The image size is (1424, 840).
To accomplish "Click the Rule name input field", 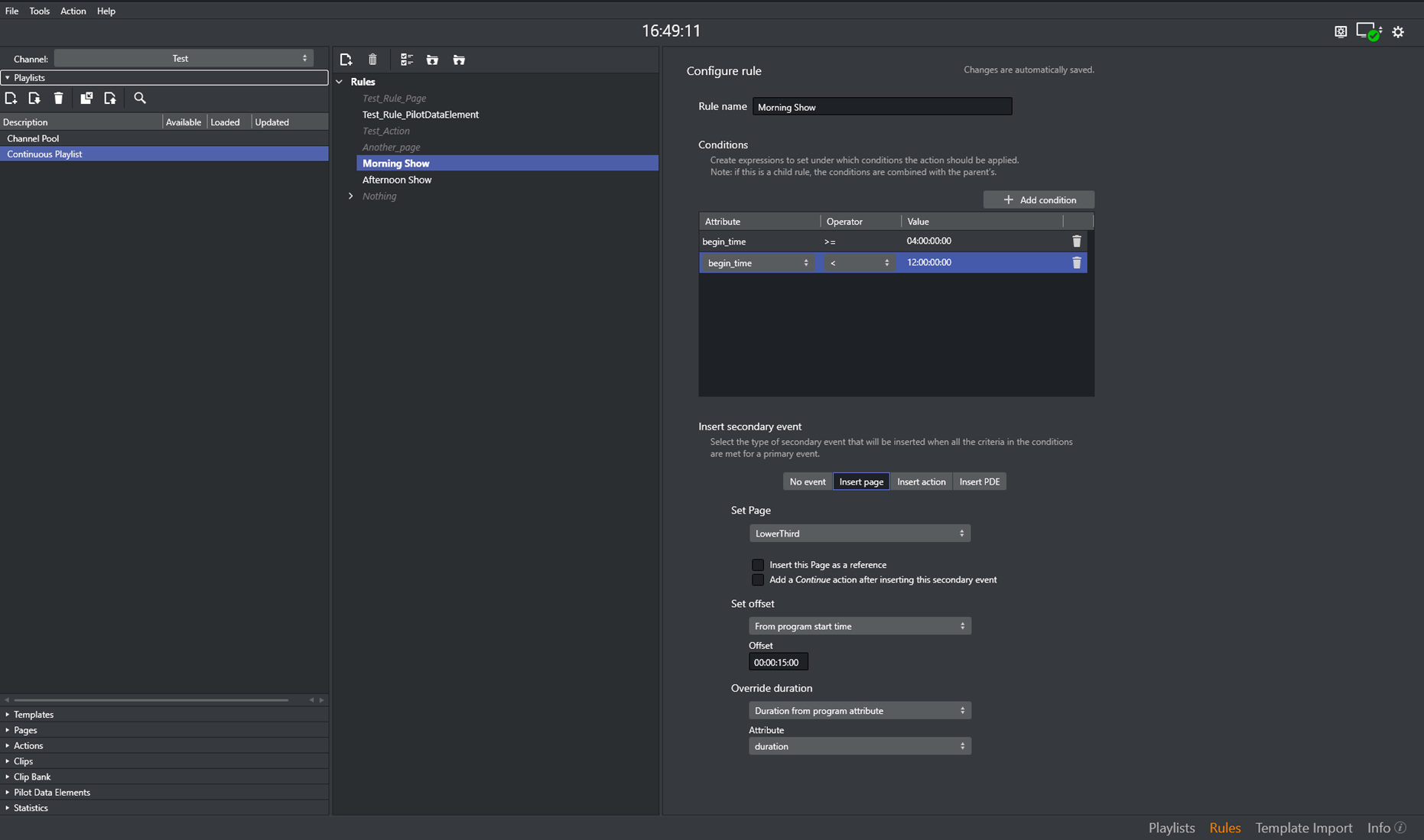I will 882,107.
